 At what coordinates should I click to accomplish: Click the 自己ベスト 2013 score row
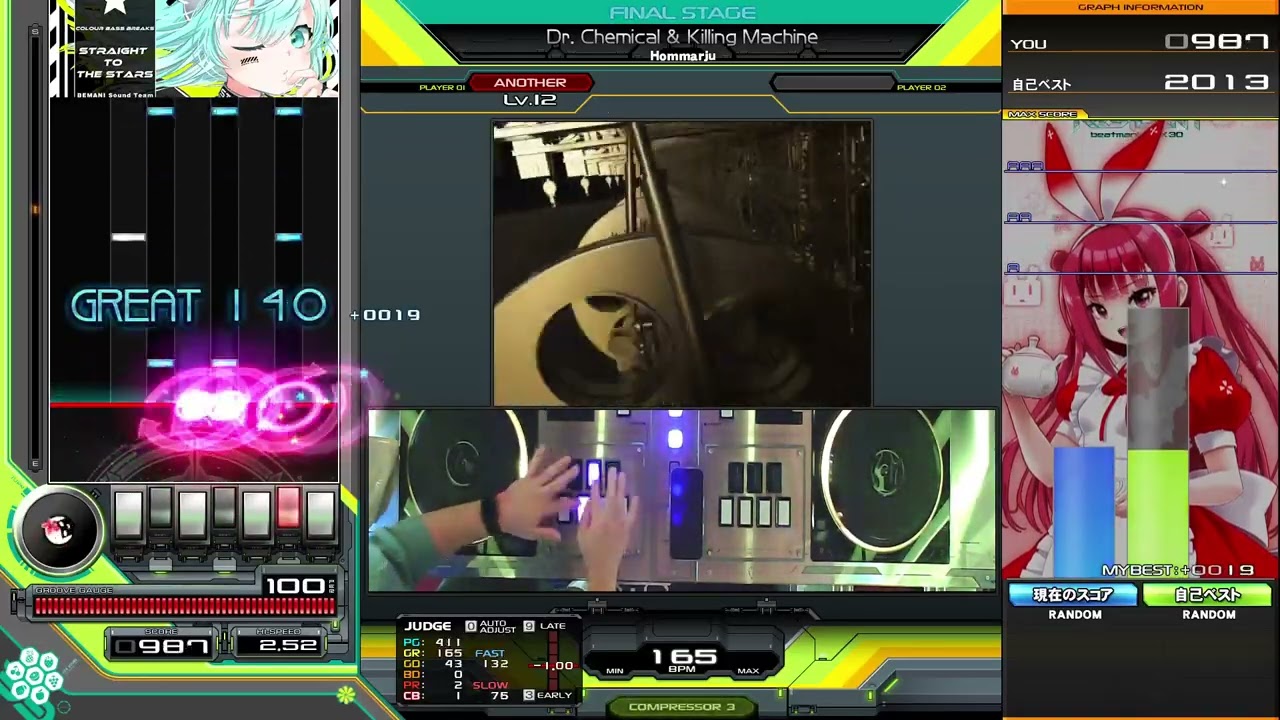(x=1140, y=83)
